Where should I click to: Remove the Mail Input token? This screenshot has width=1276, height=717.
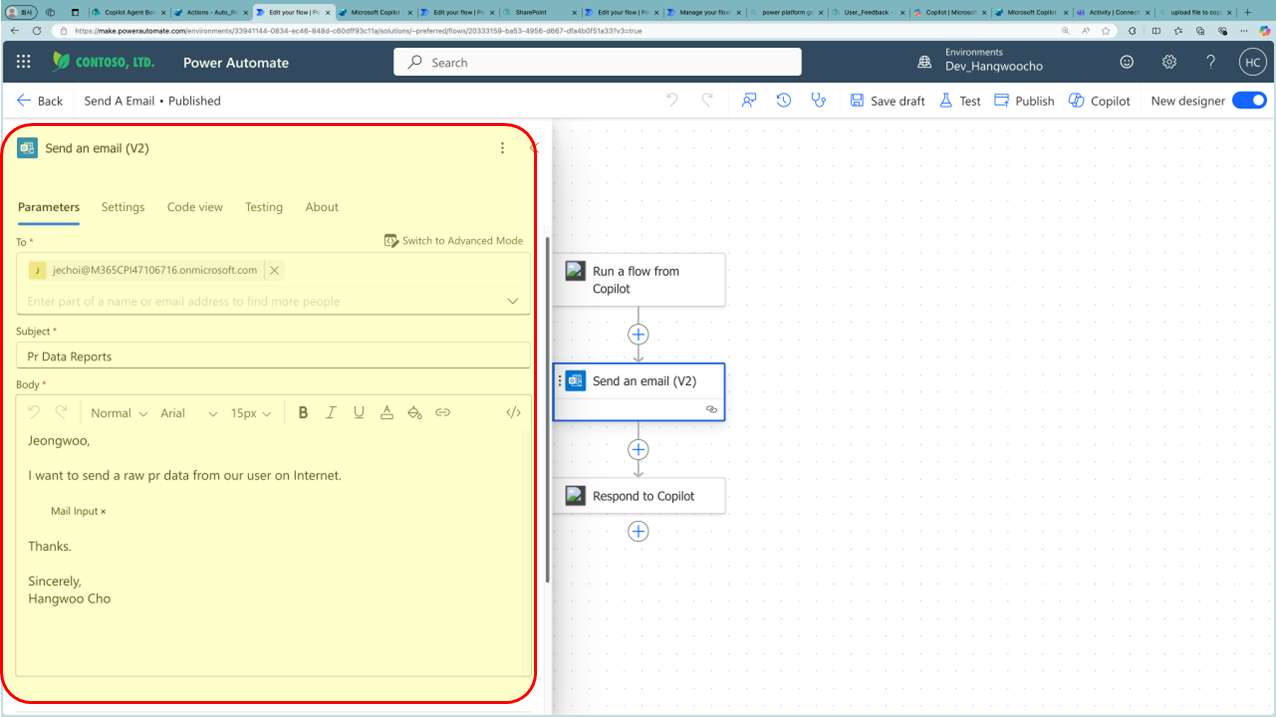pos(103,512)
